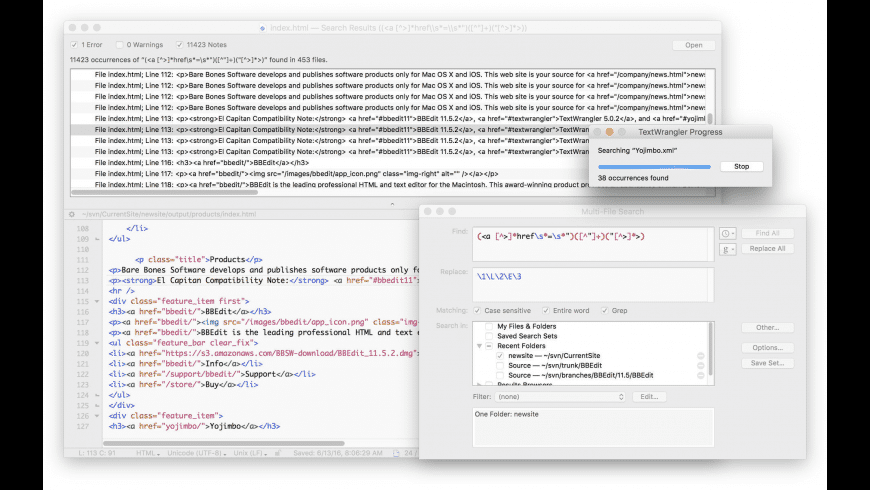Toggle the 11423 Notes checkbox
The image size is (870, 490).
[x=179, y=45]
